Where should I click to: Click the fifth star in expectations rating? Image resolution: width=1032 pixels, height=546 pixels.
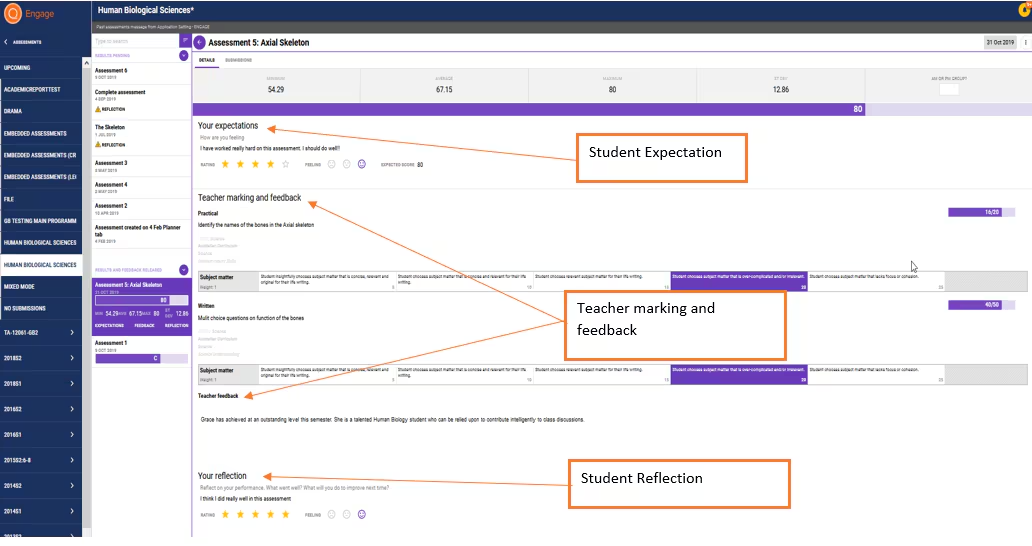coord(286,164)
